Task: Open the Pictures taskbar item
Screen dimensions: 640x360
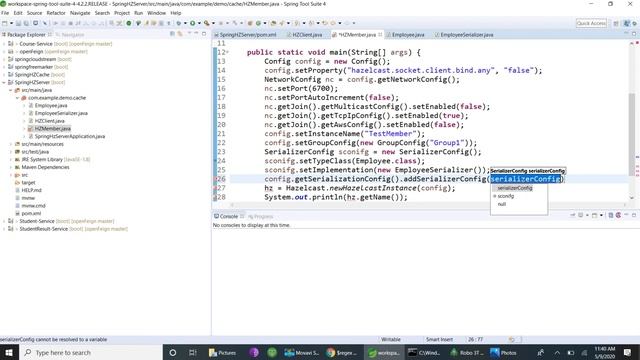Action: [x=222, y=353]
